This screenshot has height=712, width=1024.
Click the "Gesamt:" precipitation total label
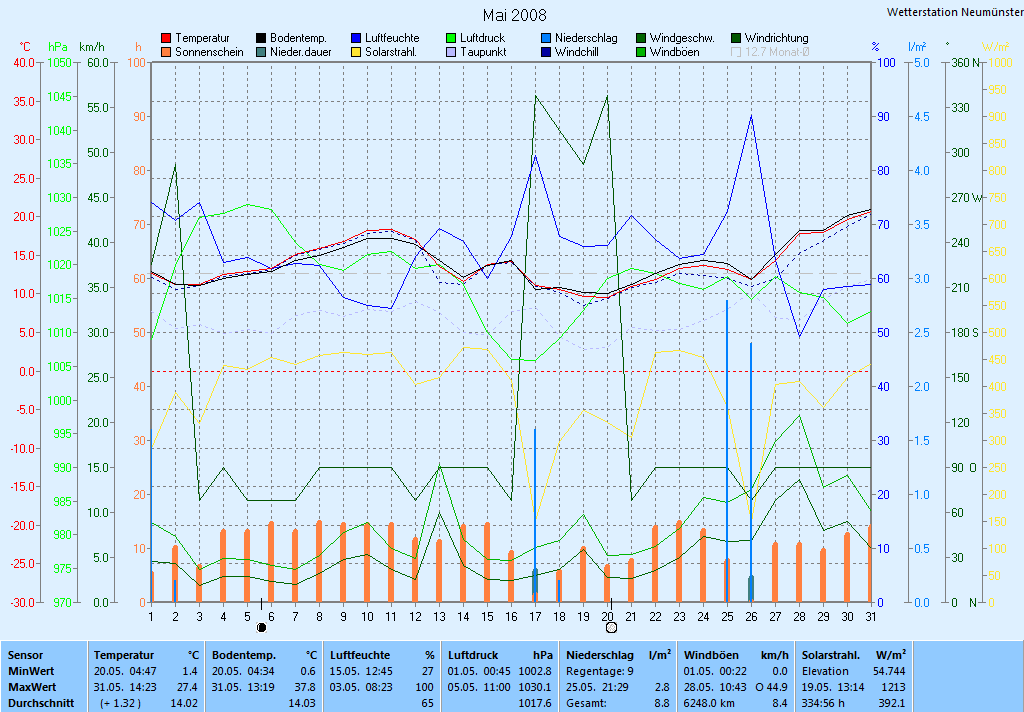point(586,704)
